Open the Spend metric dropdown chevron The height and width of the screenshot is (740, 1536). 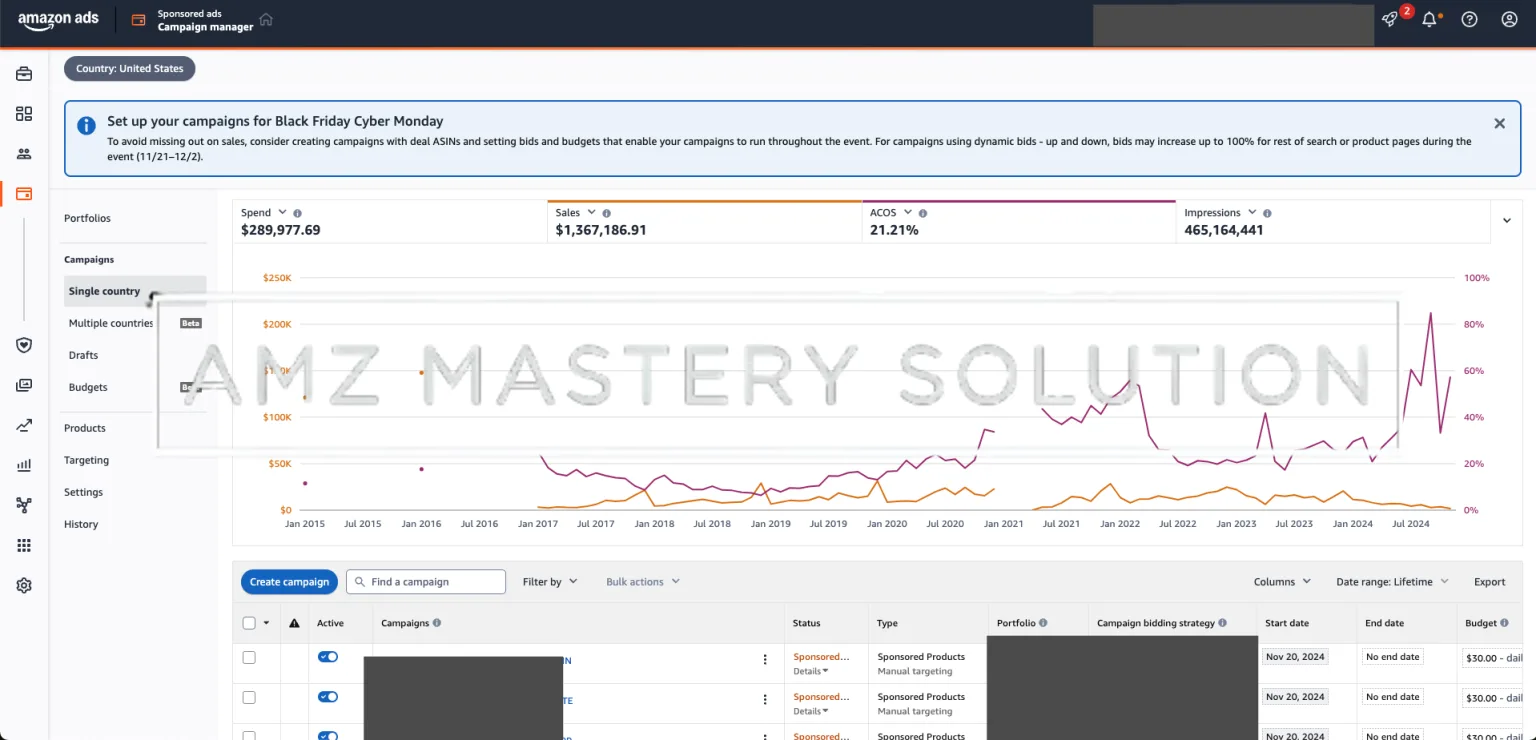click(282, 213)
